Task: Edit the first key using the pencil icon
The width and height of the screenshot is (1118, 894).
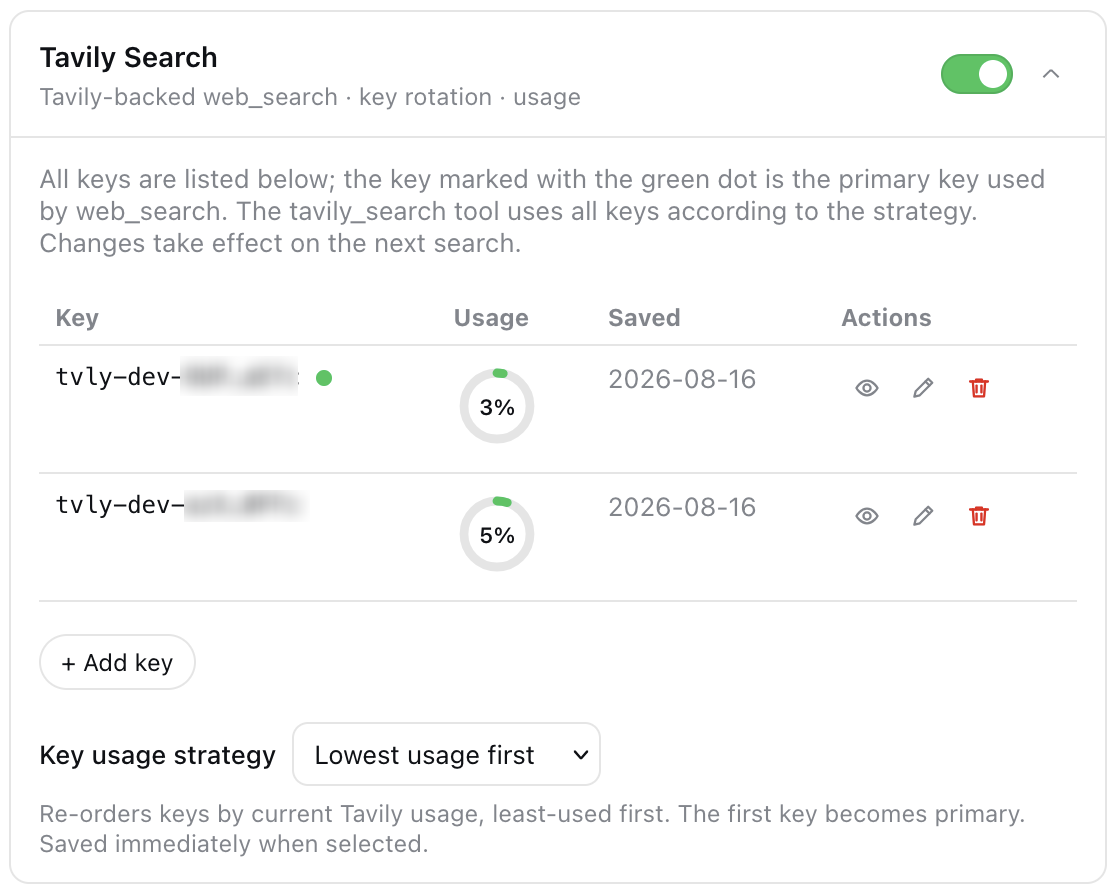Action: point(923,388)
